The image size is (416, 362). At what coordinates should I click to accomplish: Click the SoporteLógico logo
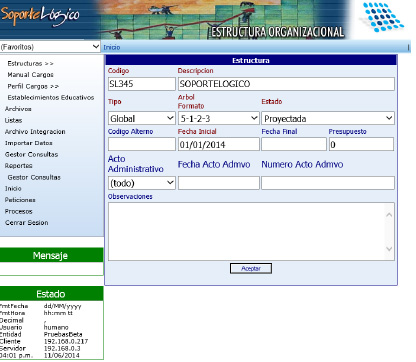click(x=40, y=15)
